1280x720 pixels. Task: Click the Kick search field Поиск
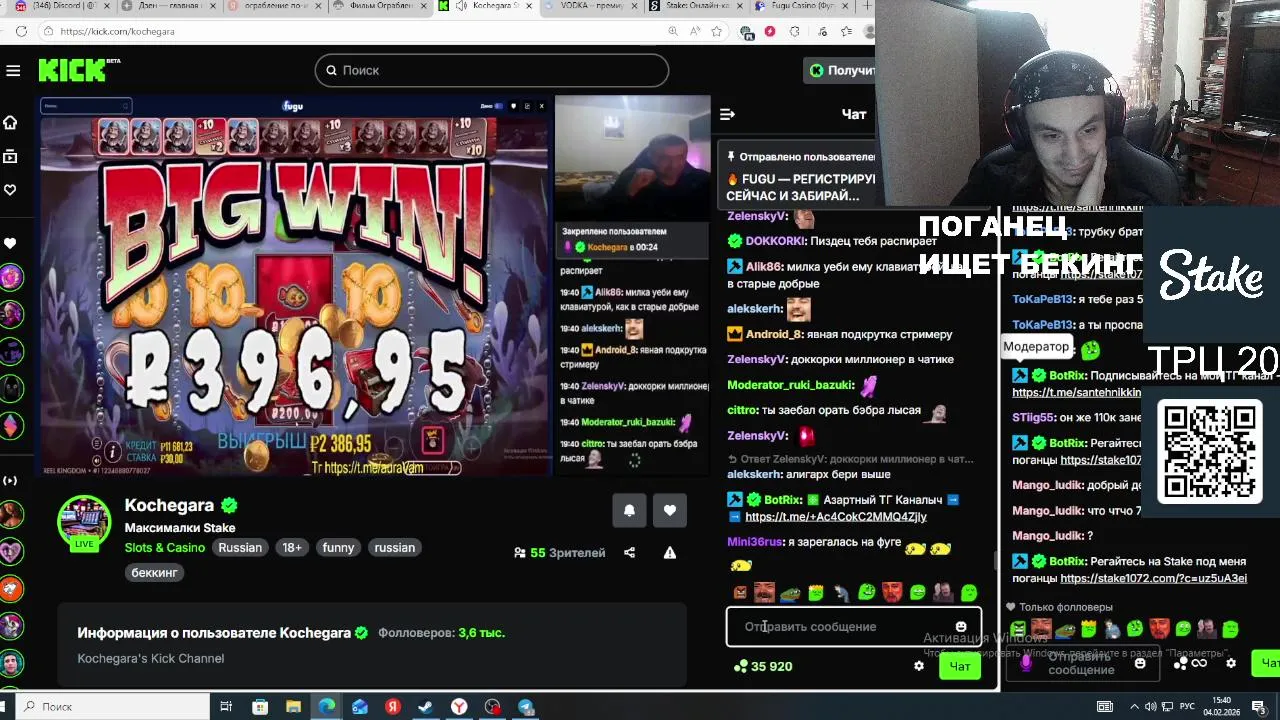tap(491, 70)
